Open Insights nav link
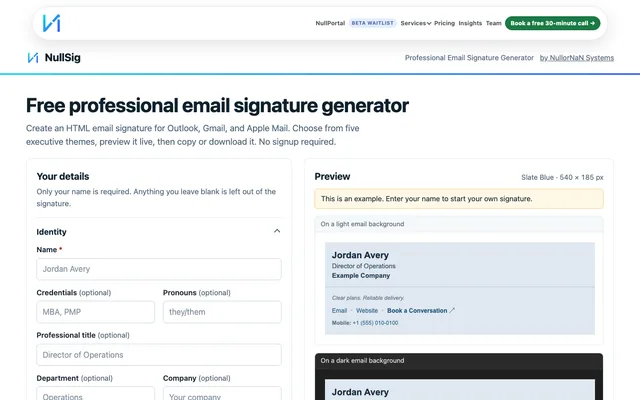This screenshot has width=640, height=400. (470, 23)
